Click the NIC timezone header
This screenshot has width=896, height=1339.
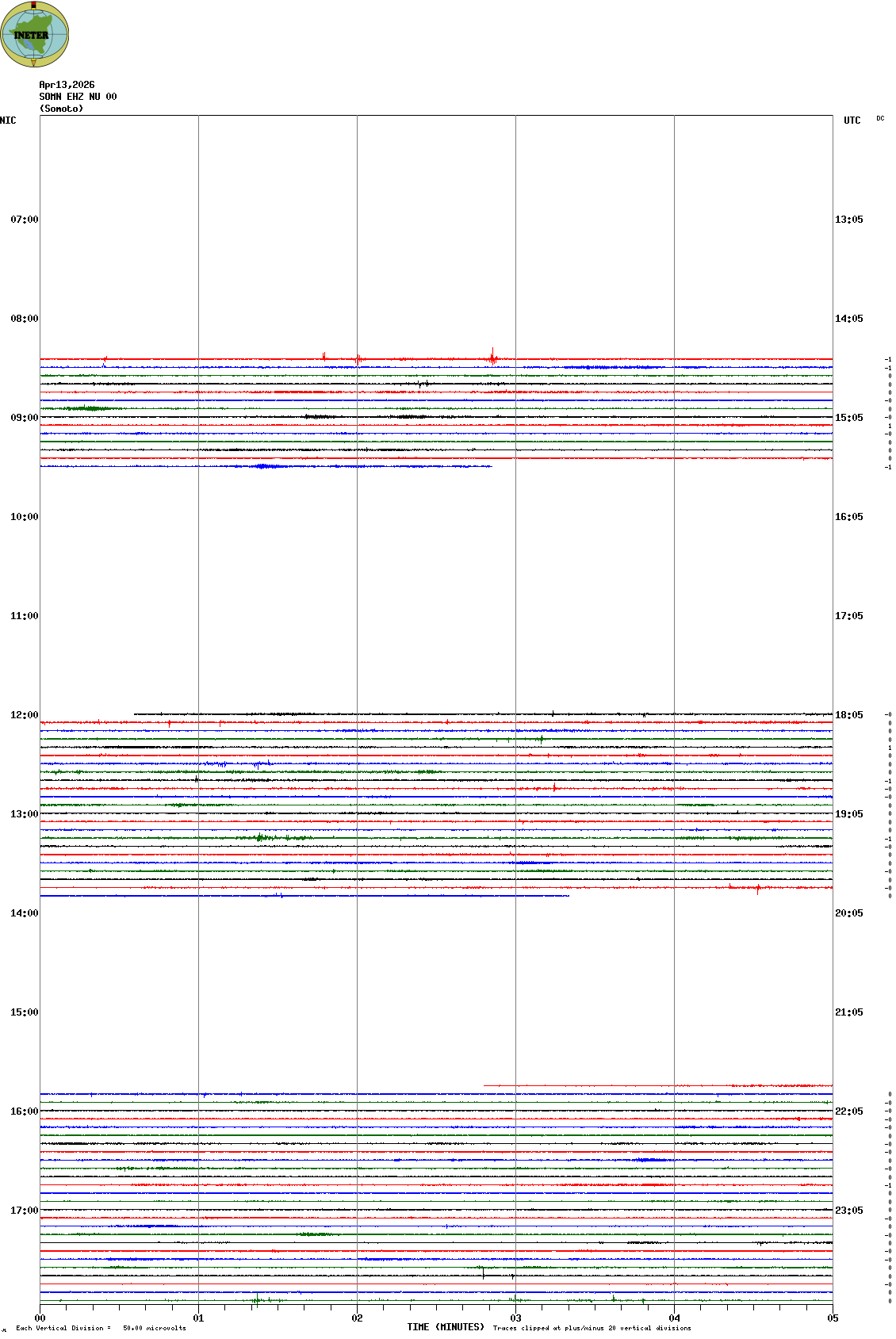[8, 121]
